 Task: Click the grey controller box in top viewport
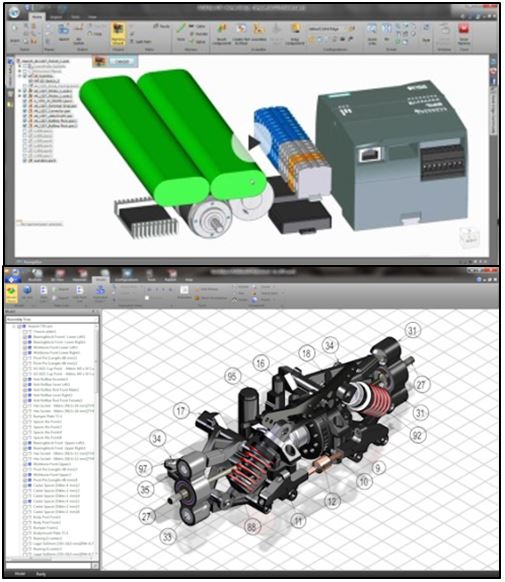[391, 156]
